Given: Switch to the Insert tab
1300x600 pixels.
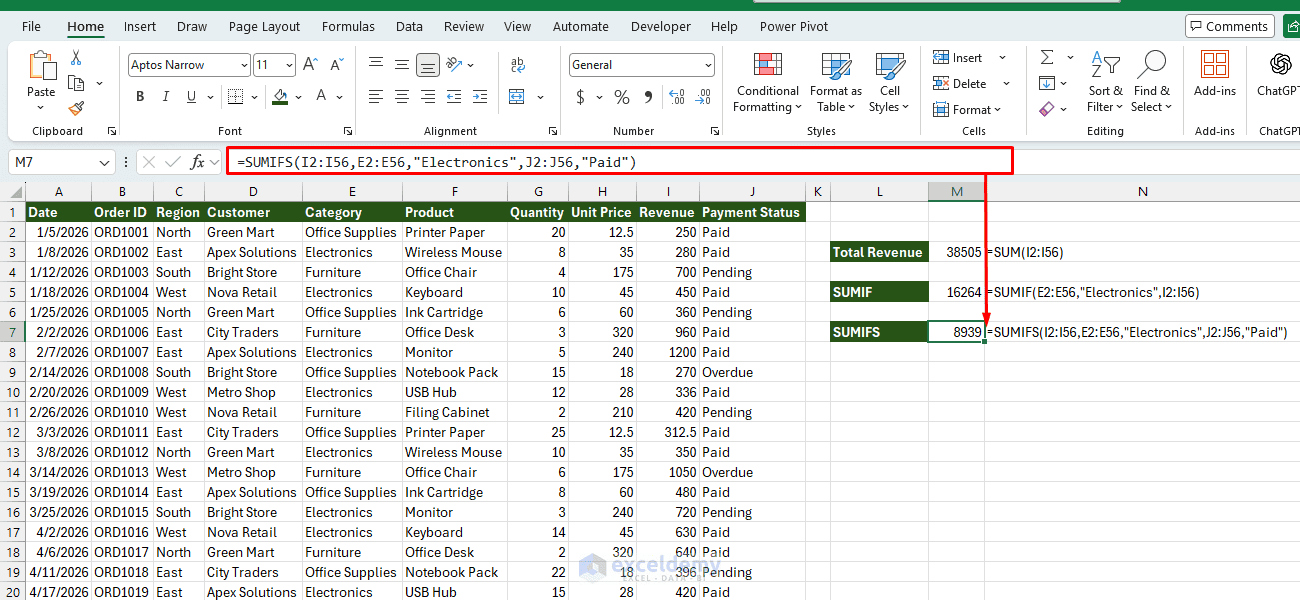Looking at the screenshot, I should point(140,27).
